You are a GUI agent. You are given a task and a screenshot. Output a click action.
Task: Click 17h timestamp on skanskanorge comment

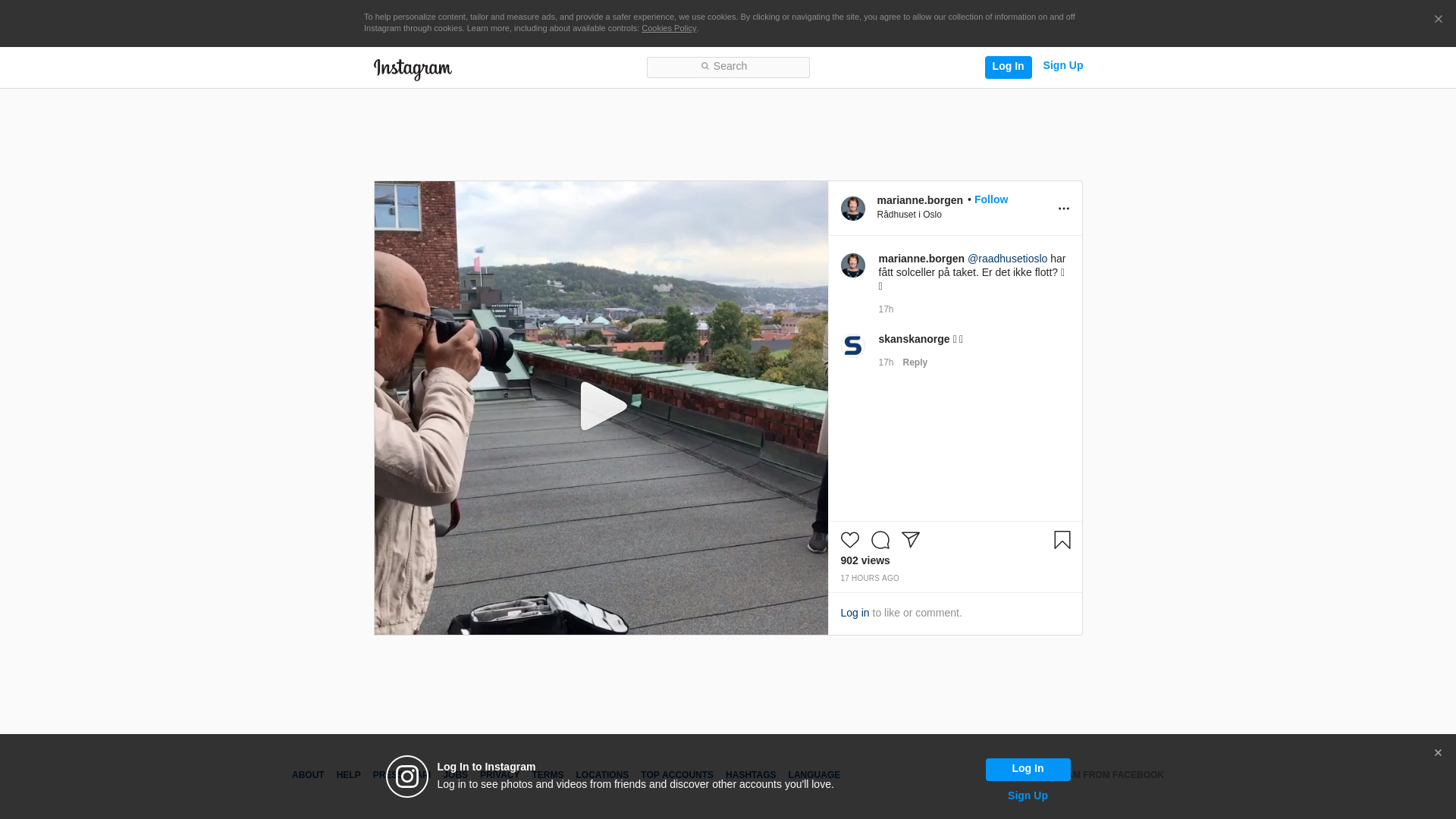886,362
